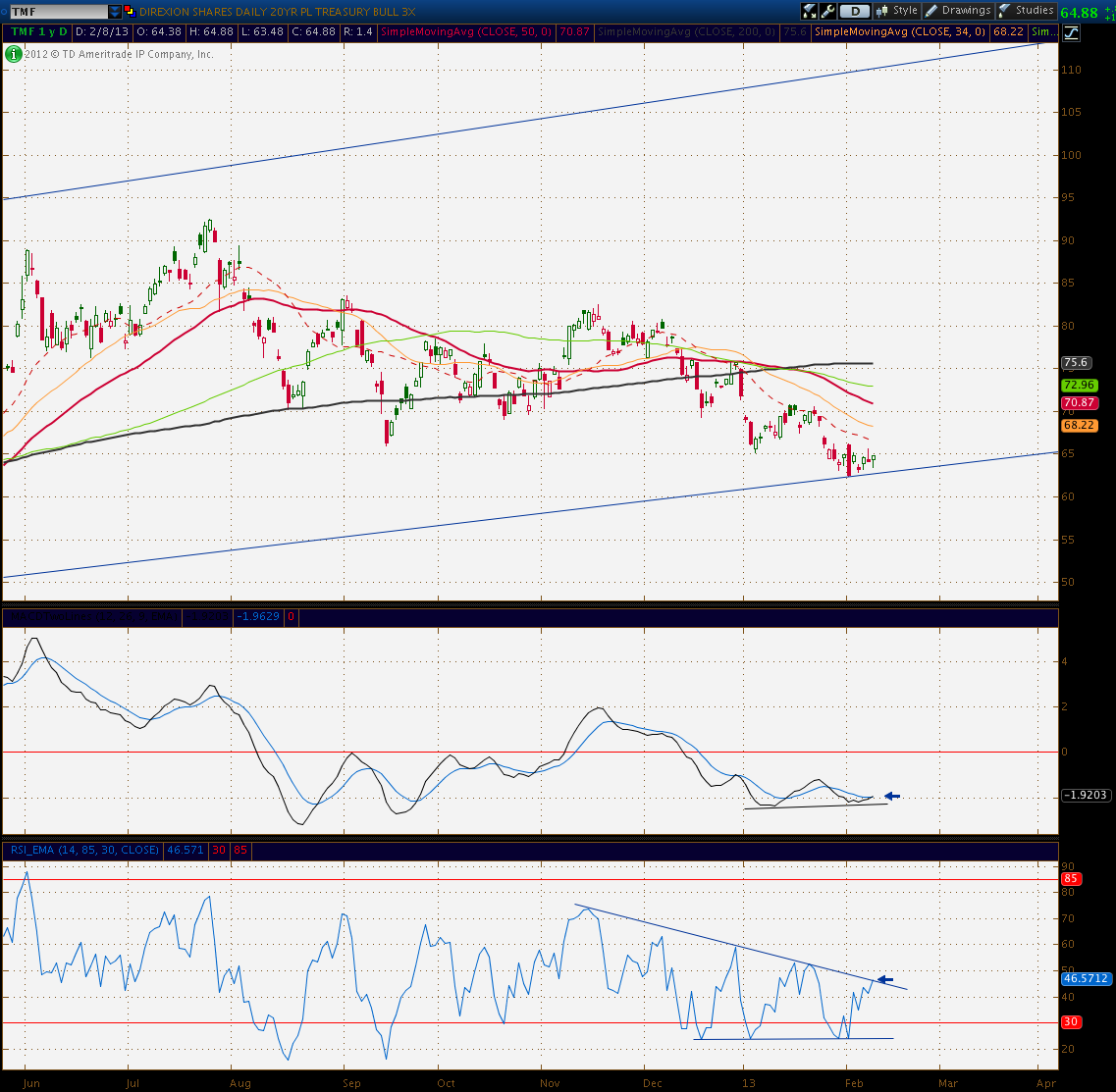Click the date value D: 2/8/13
The image size is (1116, 1092).
[x=102, y=32]
